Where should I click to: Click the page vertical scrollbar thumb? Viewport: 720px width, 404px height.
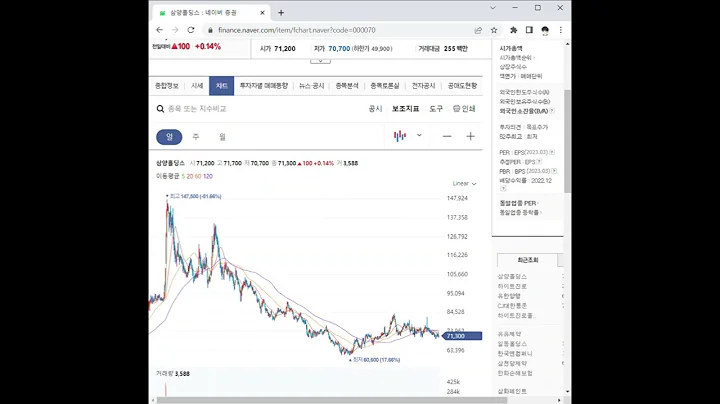pos(568,141)
